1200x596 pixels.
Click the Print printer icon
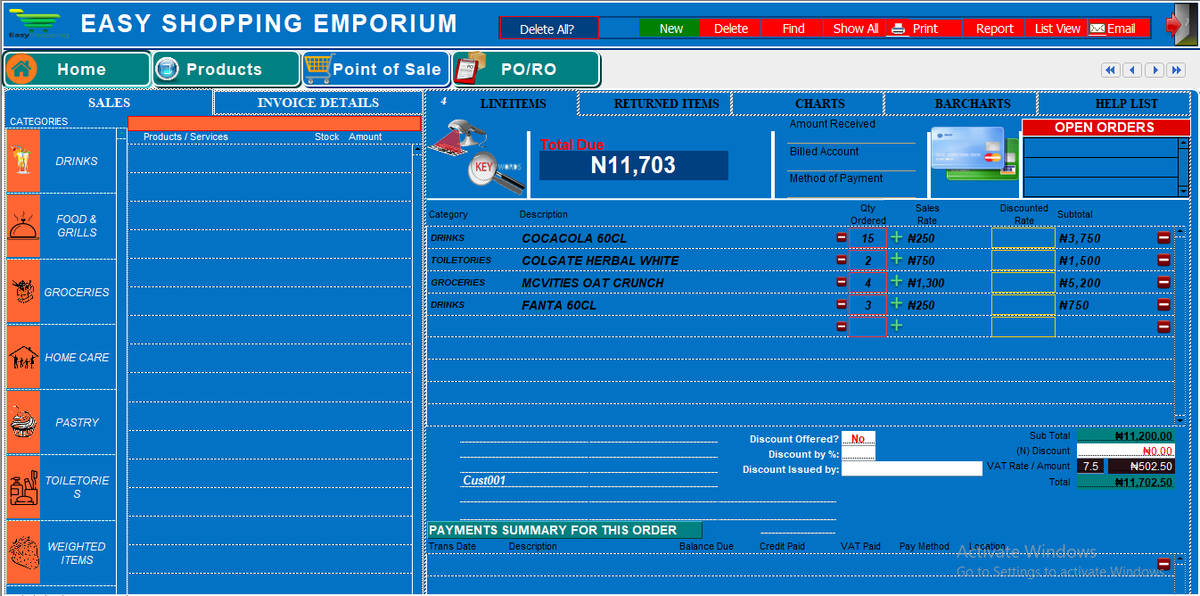898,29
